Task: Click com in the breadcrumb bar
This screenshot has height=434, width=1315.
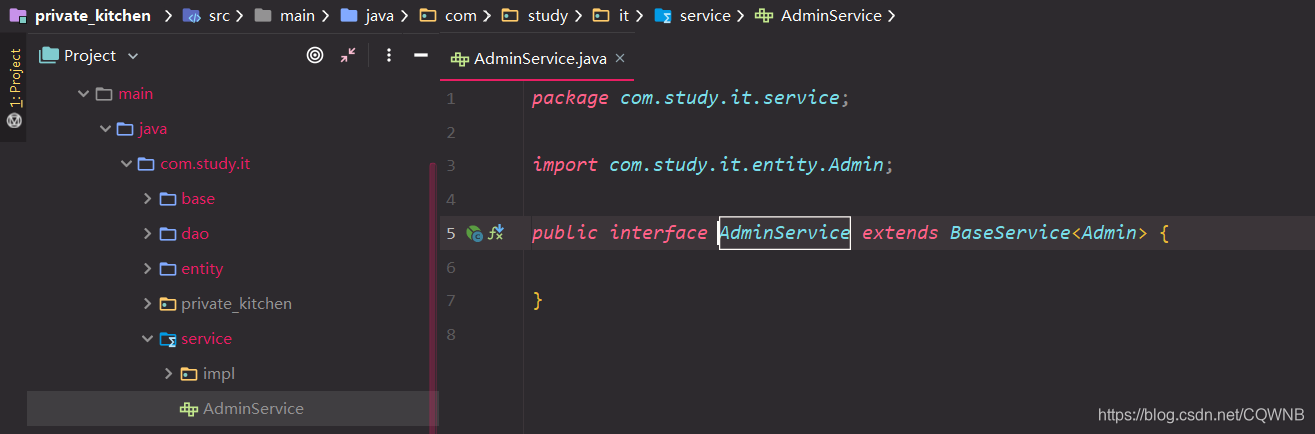Action: coord(460,16)
